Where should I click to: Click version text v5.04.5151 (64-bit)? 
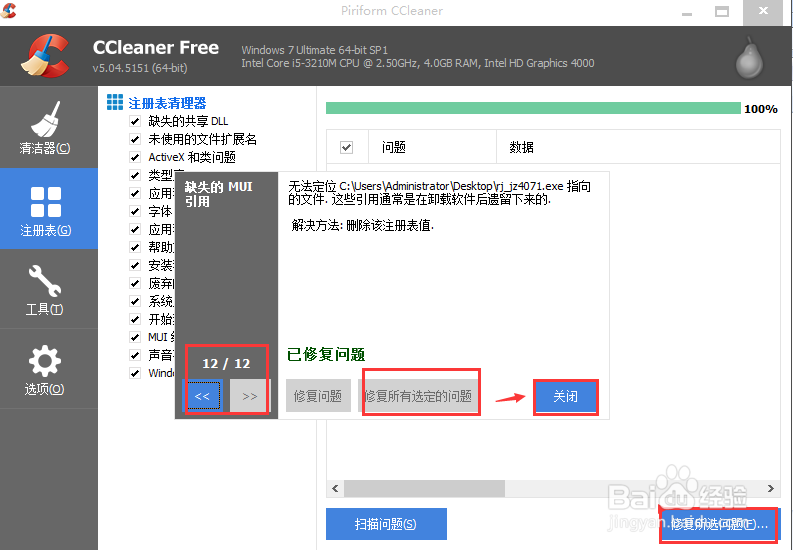(140, 68)
